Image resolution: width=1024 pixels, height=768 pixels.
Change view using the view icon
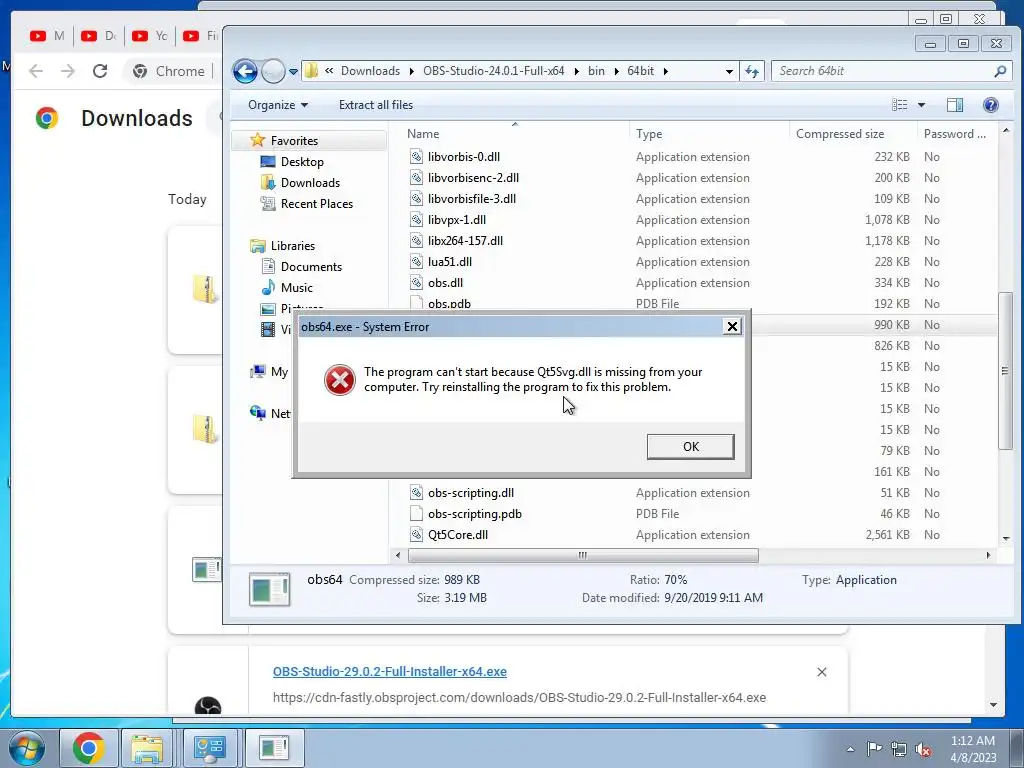[900, 104]
